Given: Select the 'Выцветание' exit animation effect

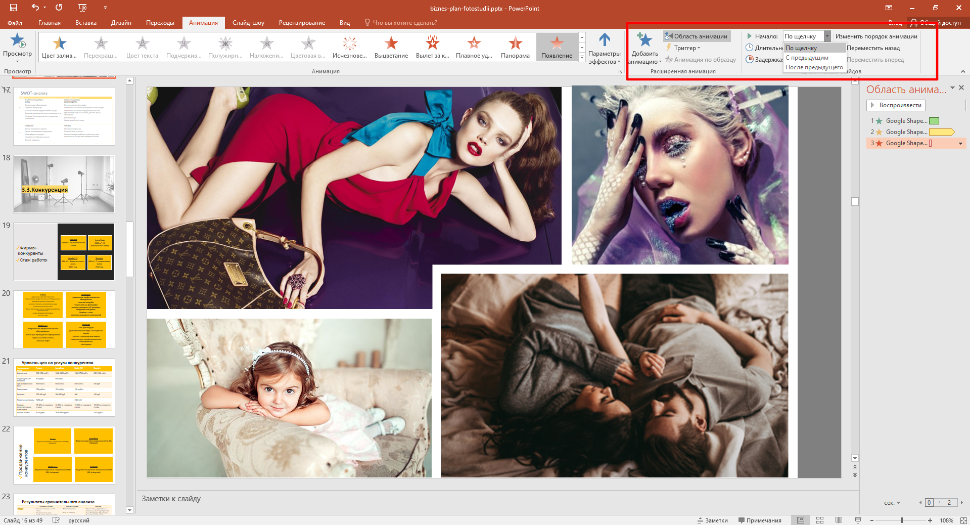Looking at the screenshot, I should coord(391,46).
